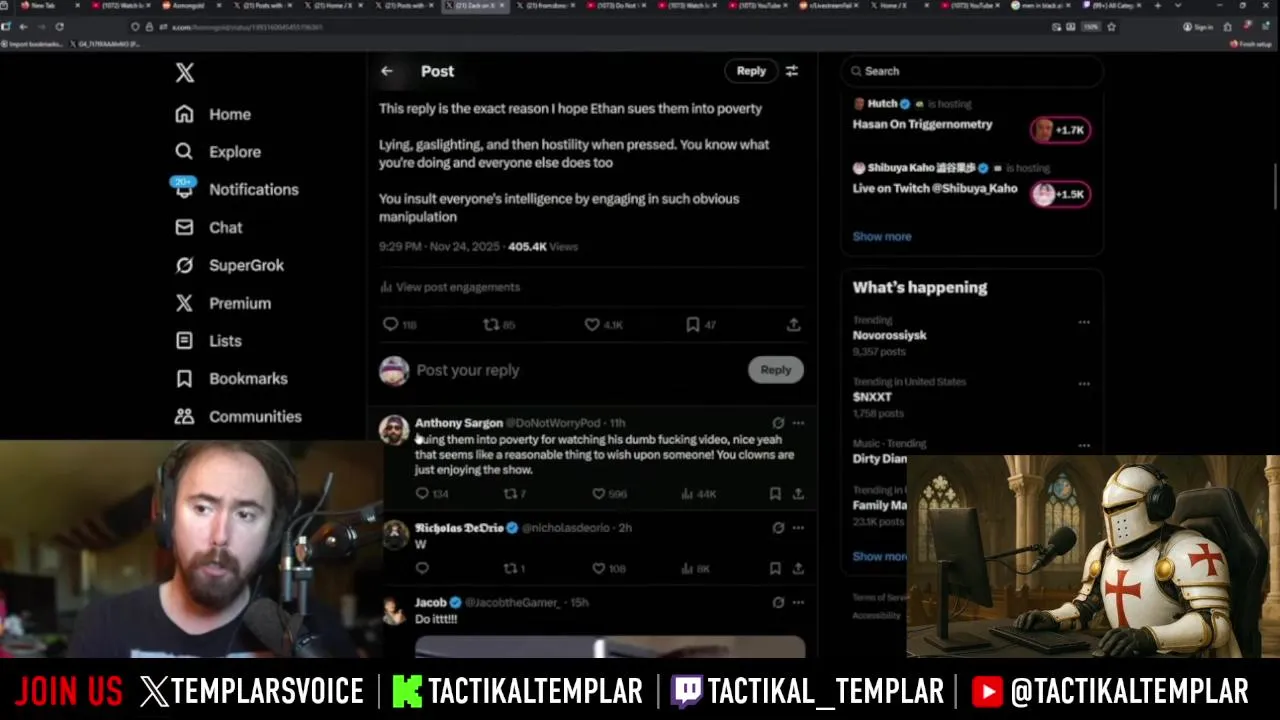Repost Nicholas DeOrio's comment
1280x720 pixels.
[x=510, y=568]
